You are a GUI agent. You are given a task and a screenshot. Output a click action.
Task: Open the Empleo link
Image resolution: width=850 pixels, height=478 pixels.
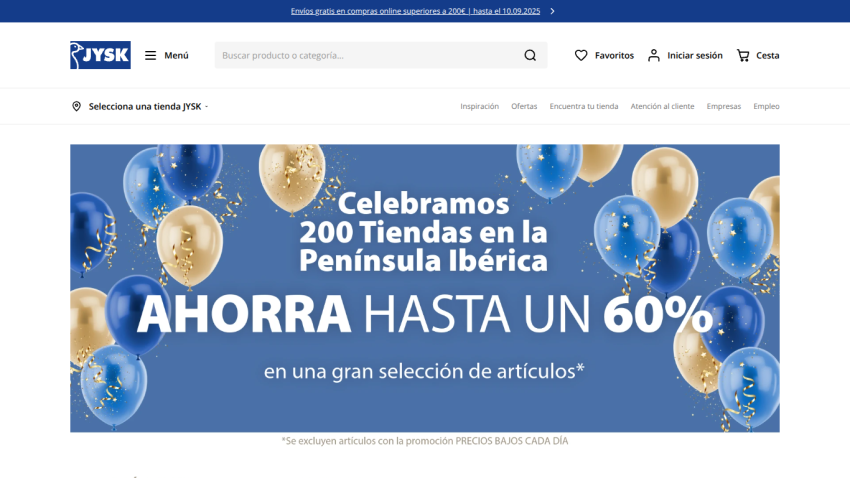pyautogui.click(x=766, y=106)
